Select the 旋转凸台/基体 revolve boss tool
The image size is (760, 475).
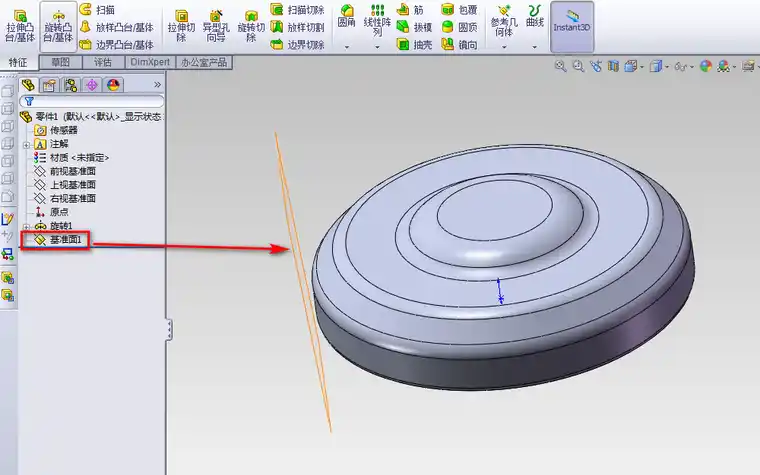[58, 27]
